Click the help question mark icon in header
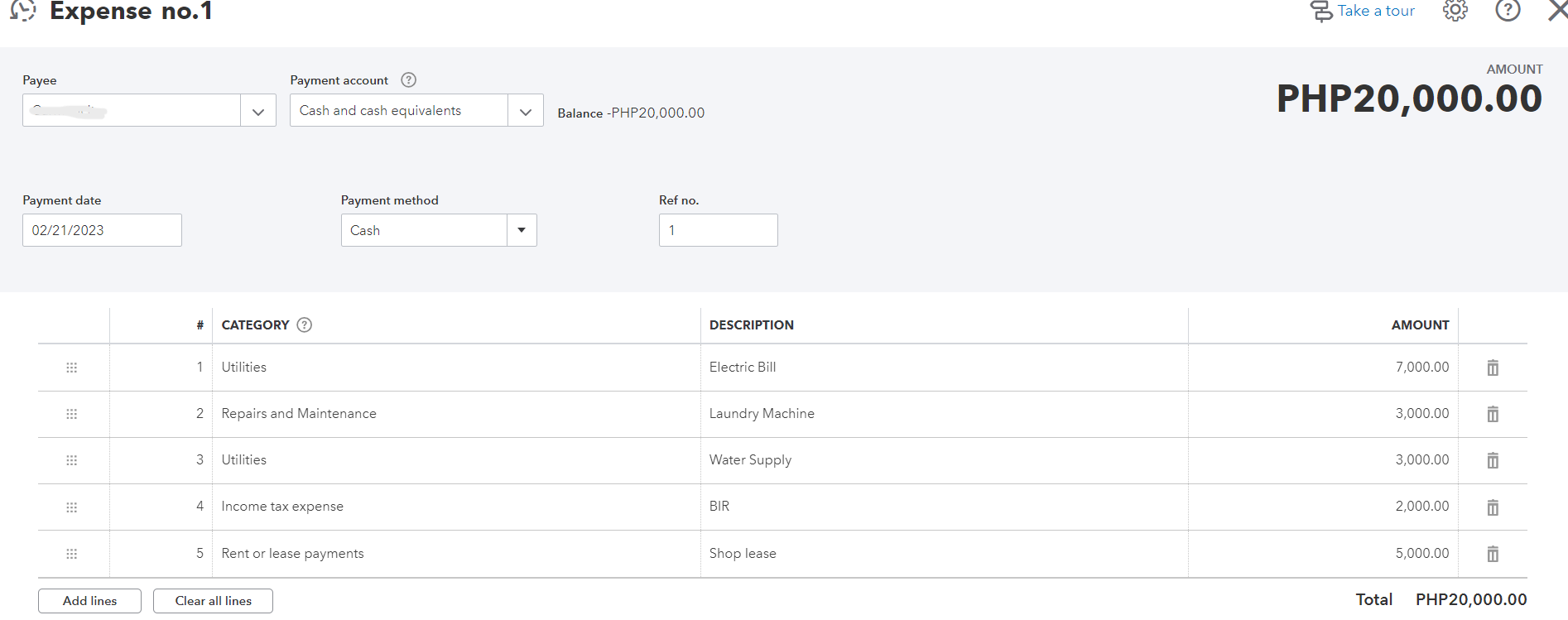Image resolution: width=1568 pixels, height=620 pixels. coord(1508,11)
